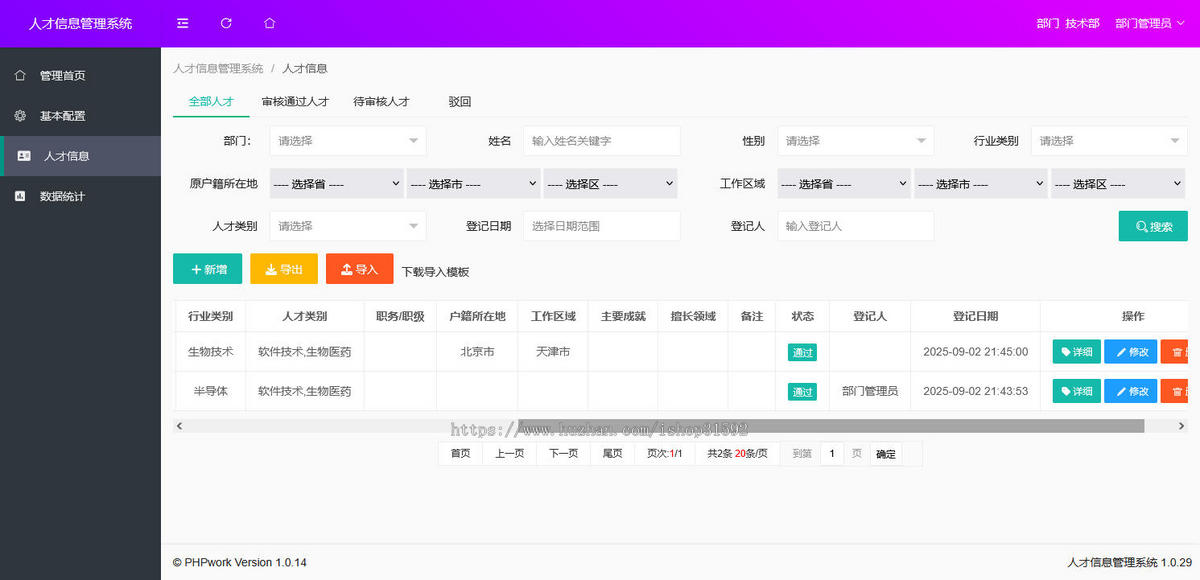Go to home via house icon in header
The width and height of the screenshot is (1200, 580).
270,23
